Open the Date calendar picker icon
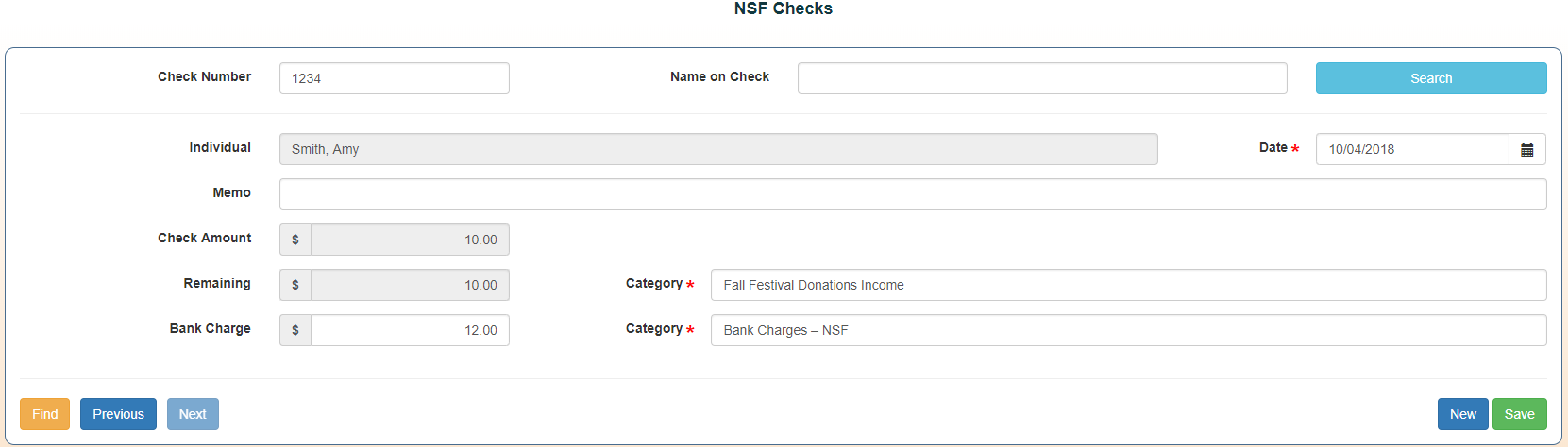This screenshot has width=1568, height=447. [1526, 149]
